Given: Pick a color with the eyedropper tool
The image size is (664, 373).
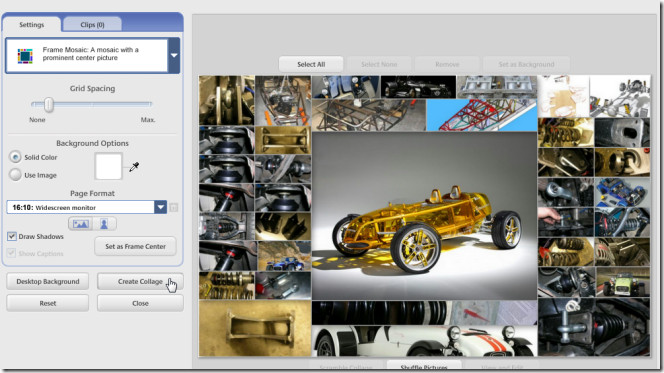Looking at the screenshot, I should coord(134,167).
